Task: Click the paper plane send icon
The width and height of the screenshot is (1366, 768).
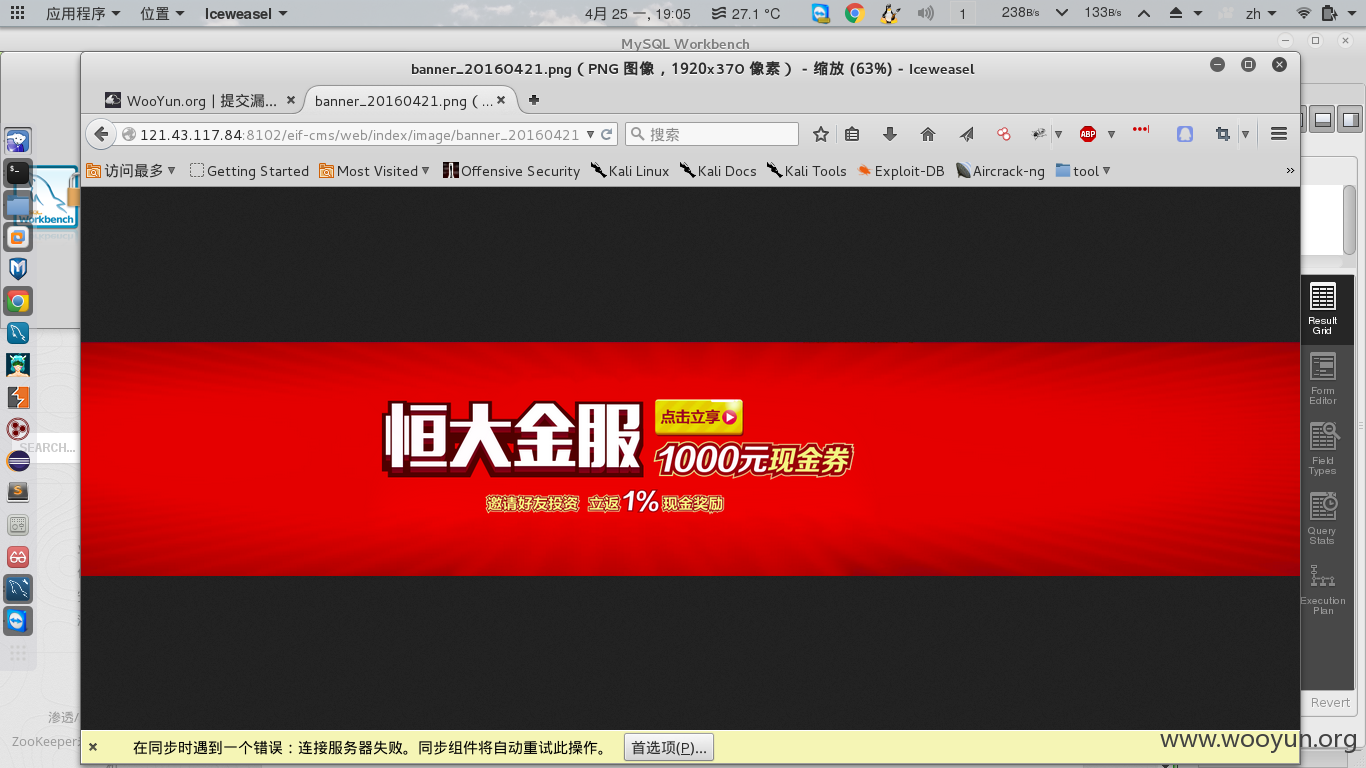Action: [966, 134]
